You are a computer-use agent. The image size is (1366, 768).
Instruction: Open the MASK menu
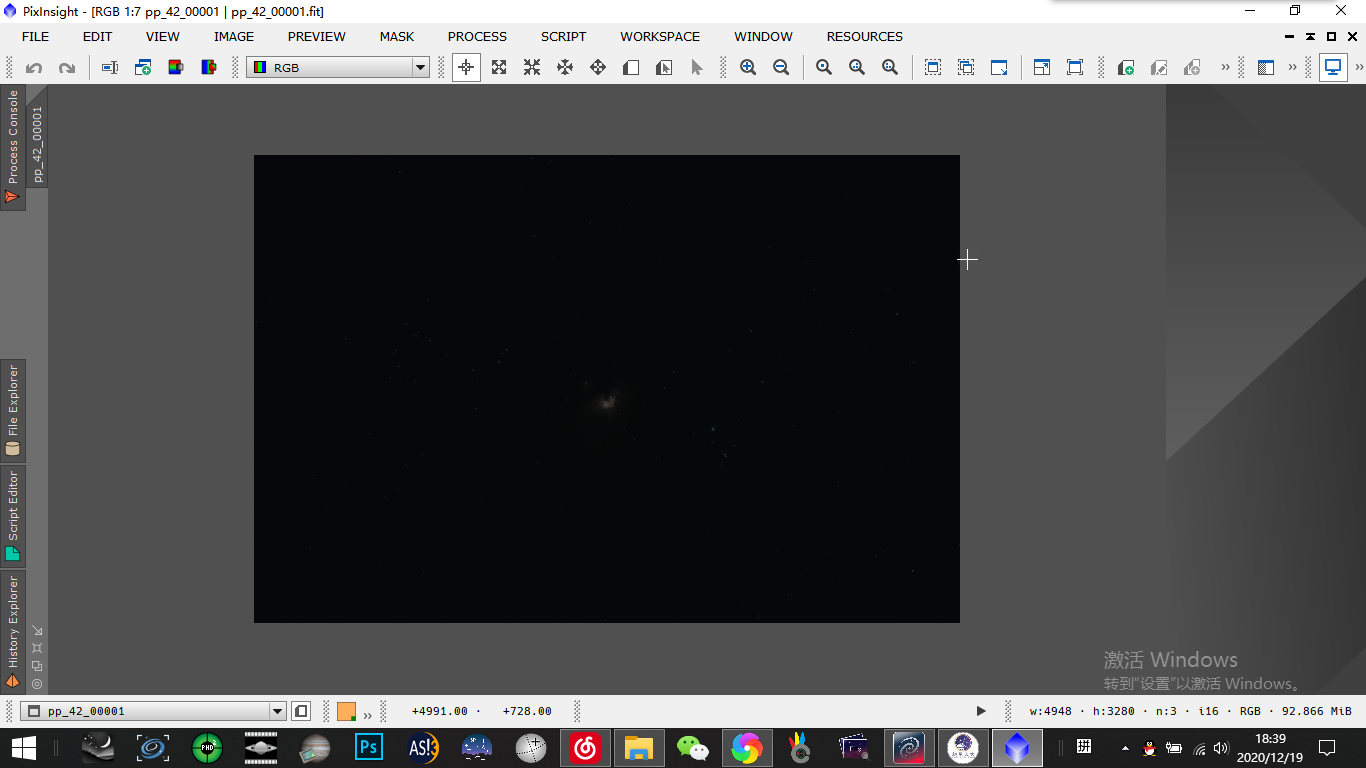click(x=397, y=37)
